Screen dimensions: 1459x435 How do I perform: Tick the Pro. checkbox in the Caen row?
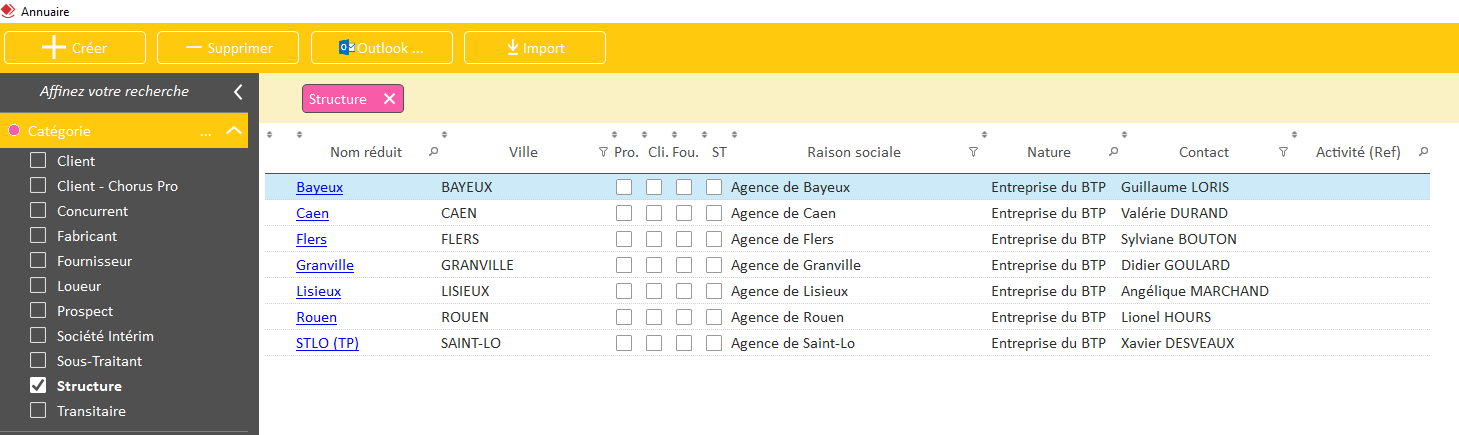624,213
